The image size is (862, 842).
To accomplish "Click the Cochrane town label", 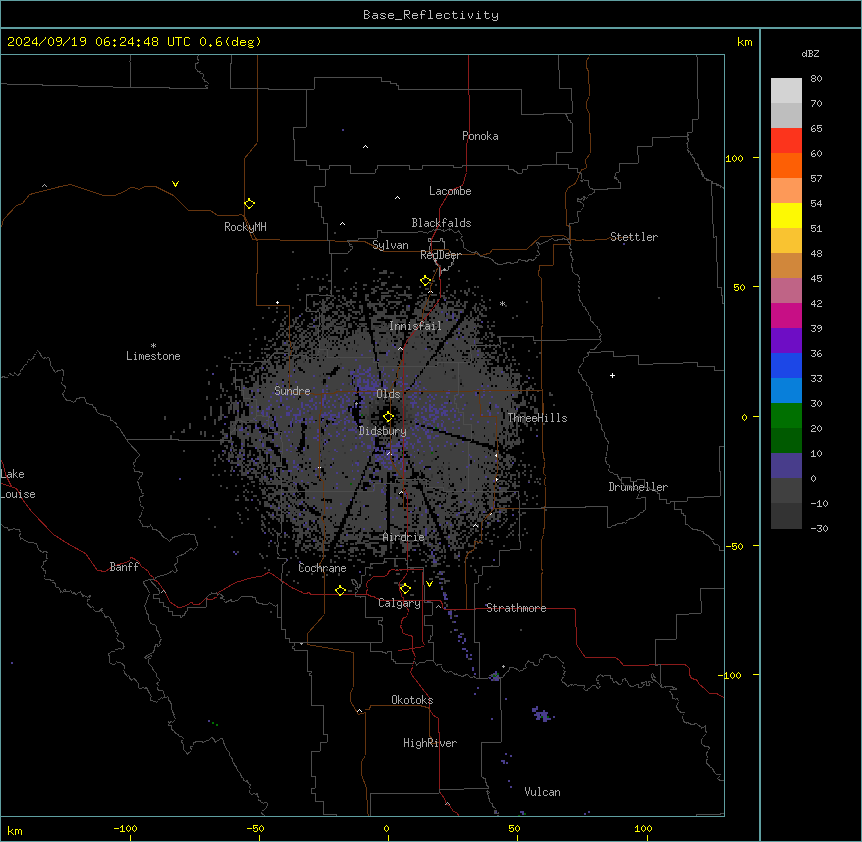I will click(322, 568).
